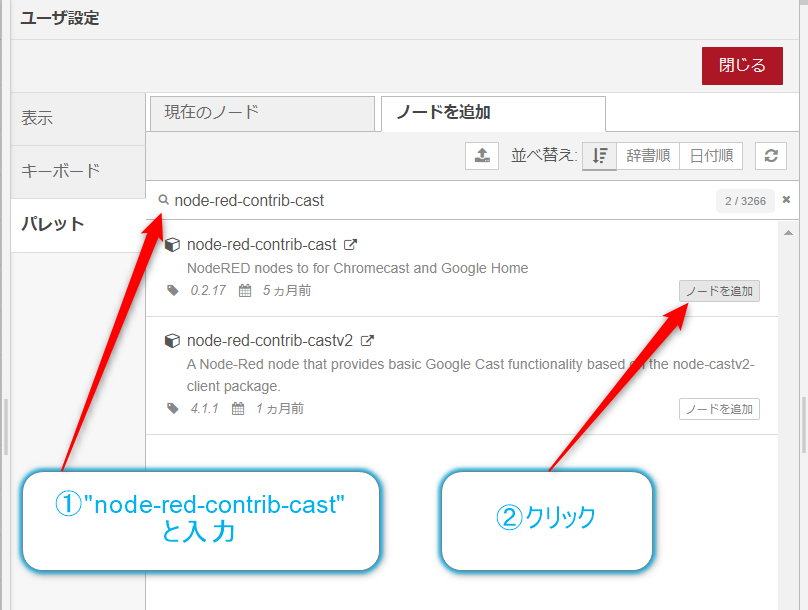Click the node-red-contrib-cast package cube icon
This screenshot has width=808, height=610.
(172, 245)
